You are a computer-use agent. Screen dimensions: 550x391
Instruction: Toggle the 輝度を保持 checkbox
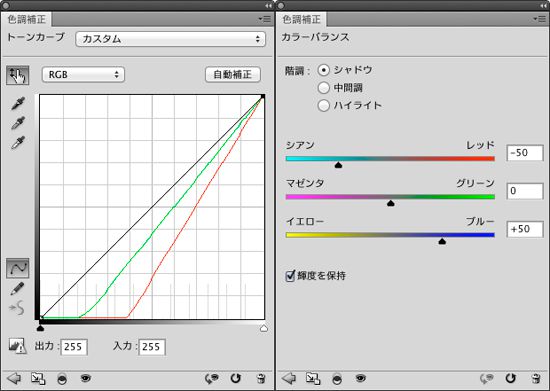(290, 276)
